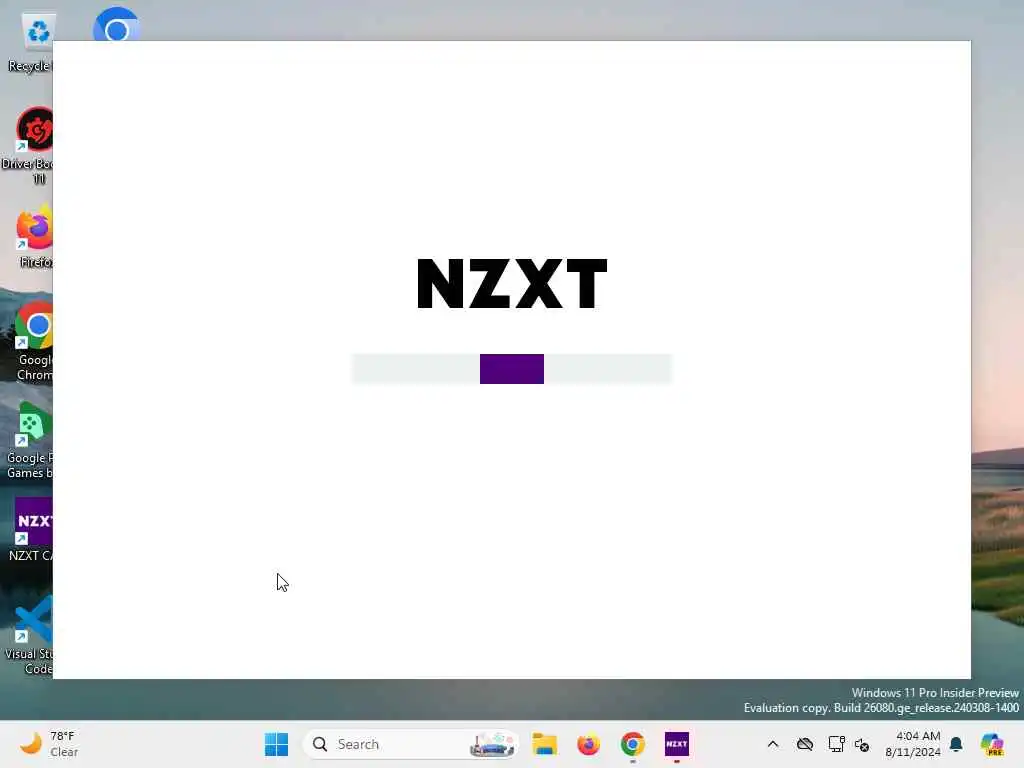Click the purple loading progress bar
This screenshot has height=768, width=1024.
(512, 369)
